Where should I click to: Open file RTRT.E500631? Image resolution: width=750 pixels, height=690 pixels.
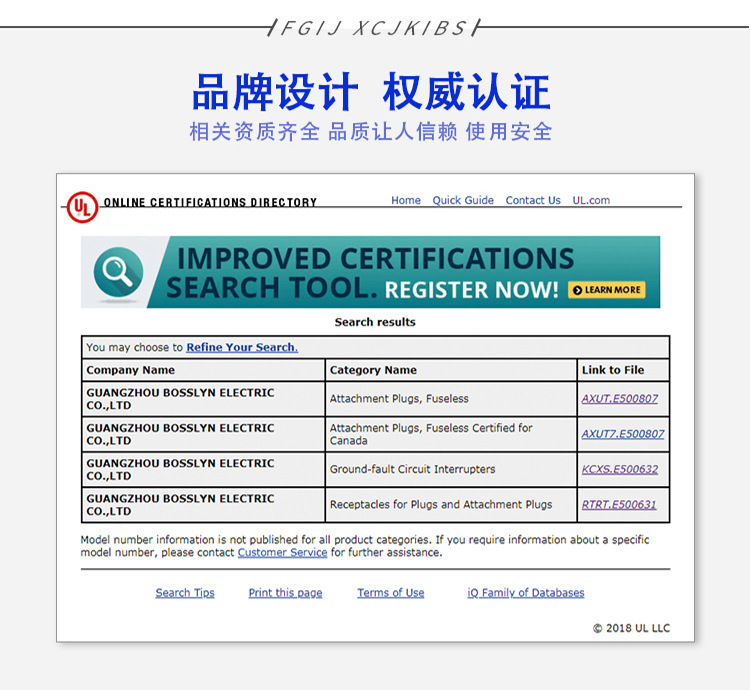coord(619,504)
